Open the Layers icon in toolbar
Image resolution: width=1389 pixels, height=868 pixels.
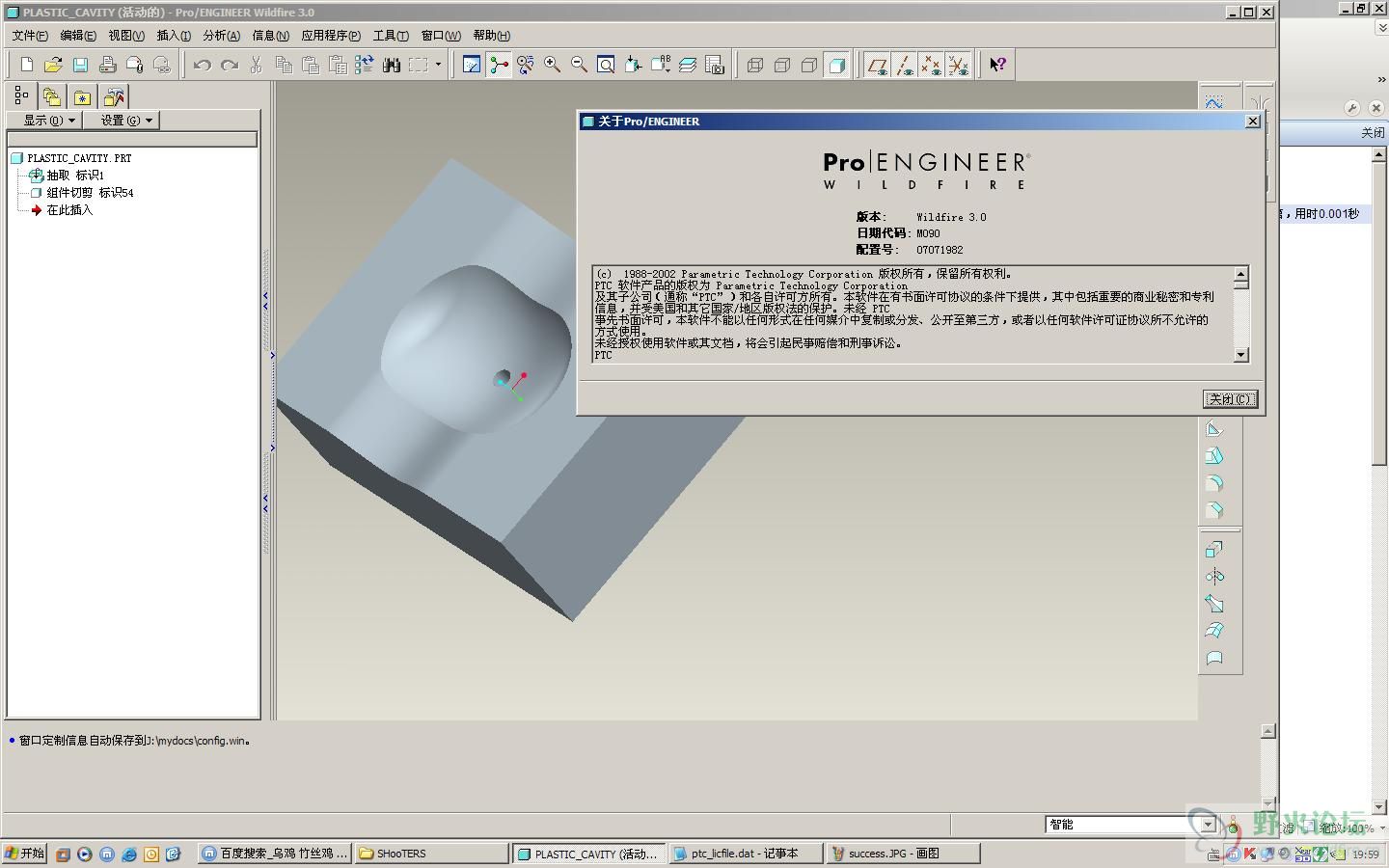[688, 65]
